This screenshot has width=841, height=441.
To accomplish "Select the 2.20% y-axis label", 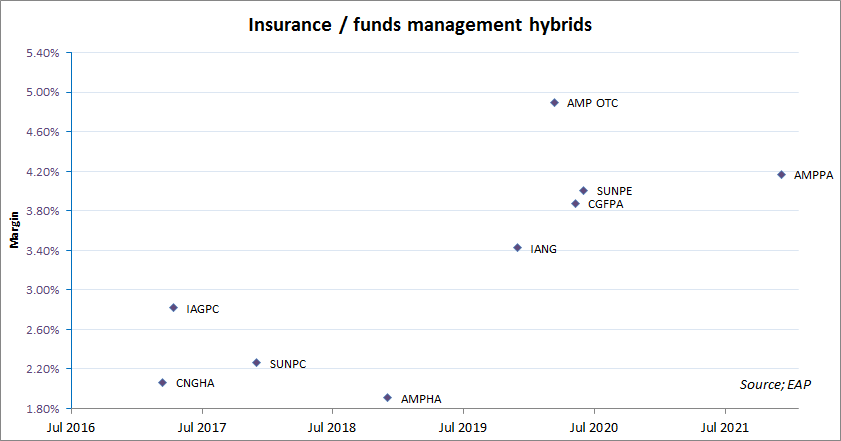I will 43,369.
